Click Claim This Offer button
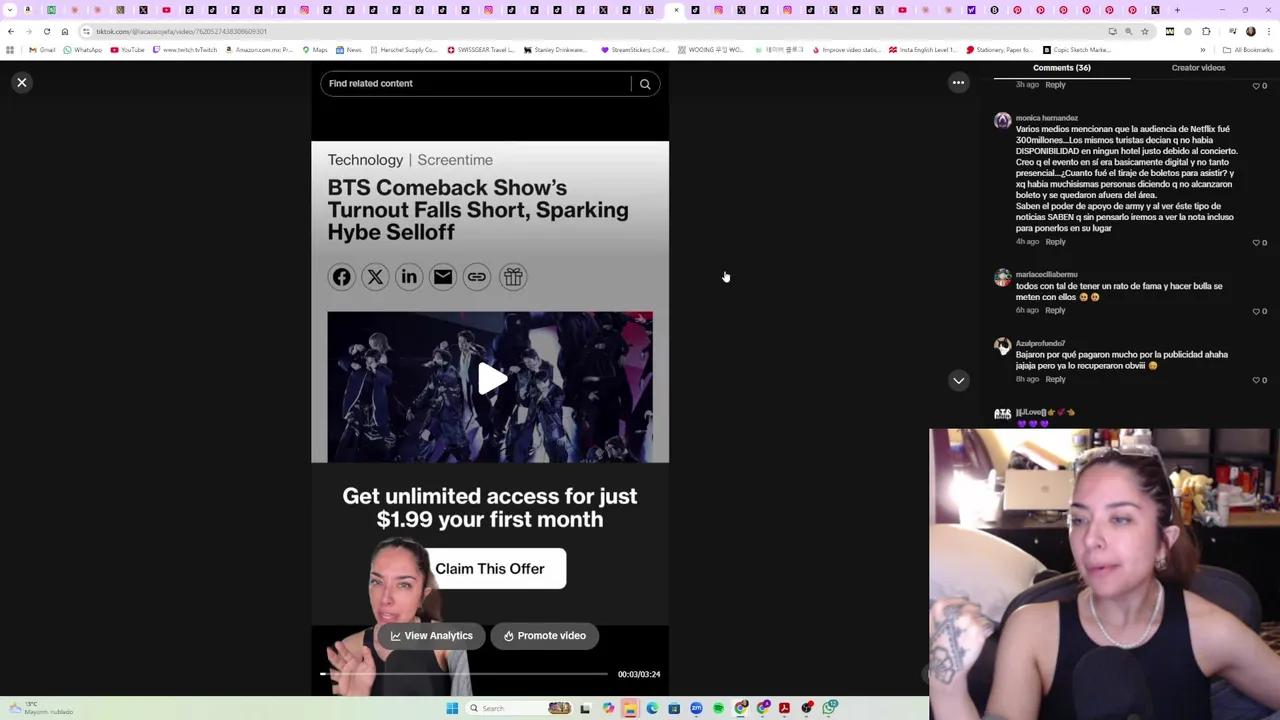 click(490, 569)
